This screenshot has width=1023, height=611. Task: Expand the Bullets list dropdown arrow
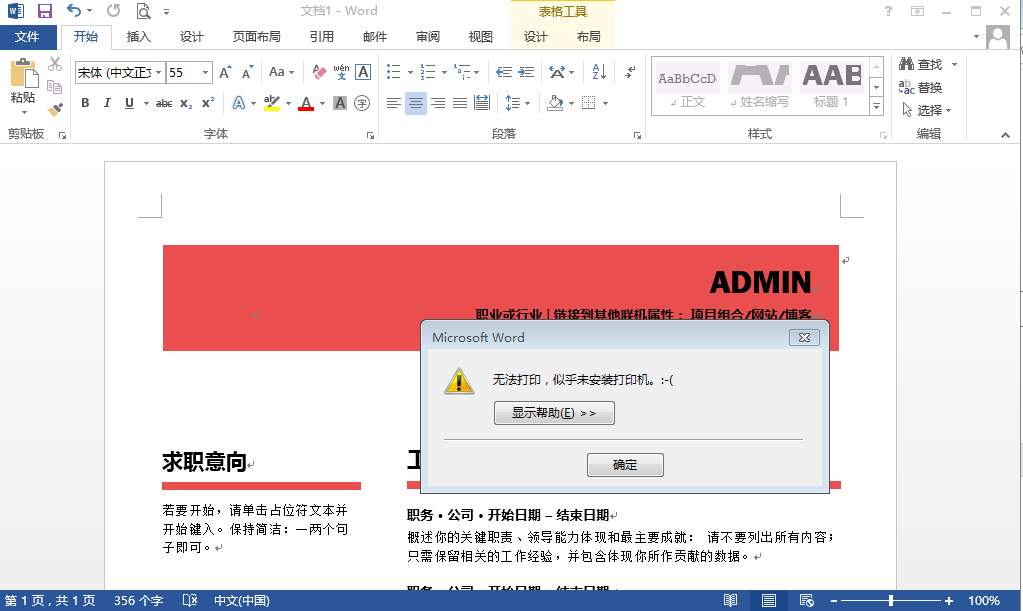pyautogui.click(x=410, y=72)
